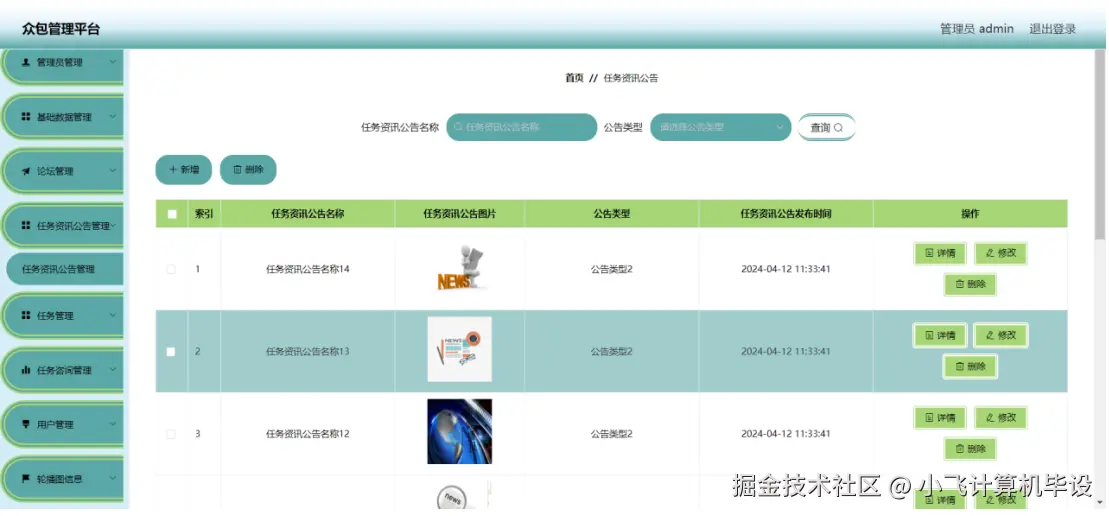The height and width of the screenshot is (516, 1109).
Task: Expand 论坛管理 chevron
Action: click(x=113, y=171)
